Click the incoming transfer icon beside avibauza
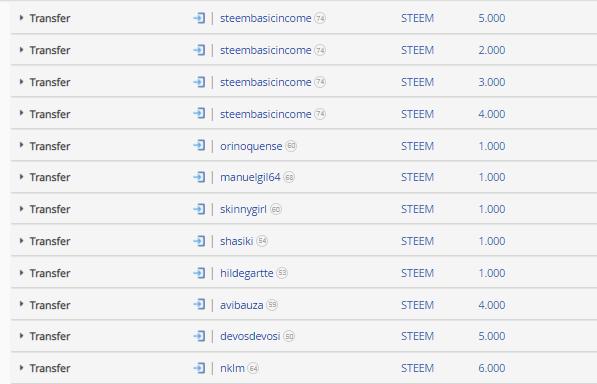The height and width of the screenshot is (384, 597). coord(199,304)
